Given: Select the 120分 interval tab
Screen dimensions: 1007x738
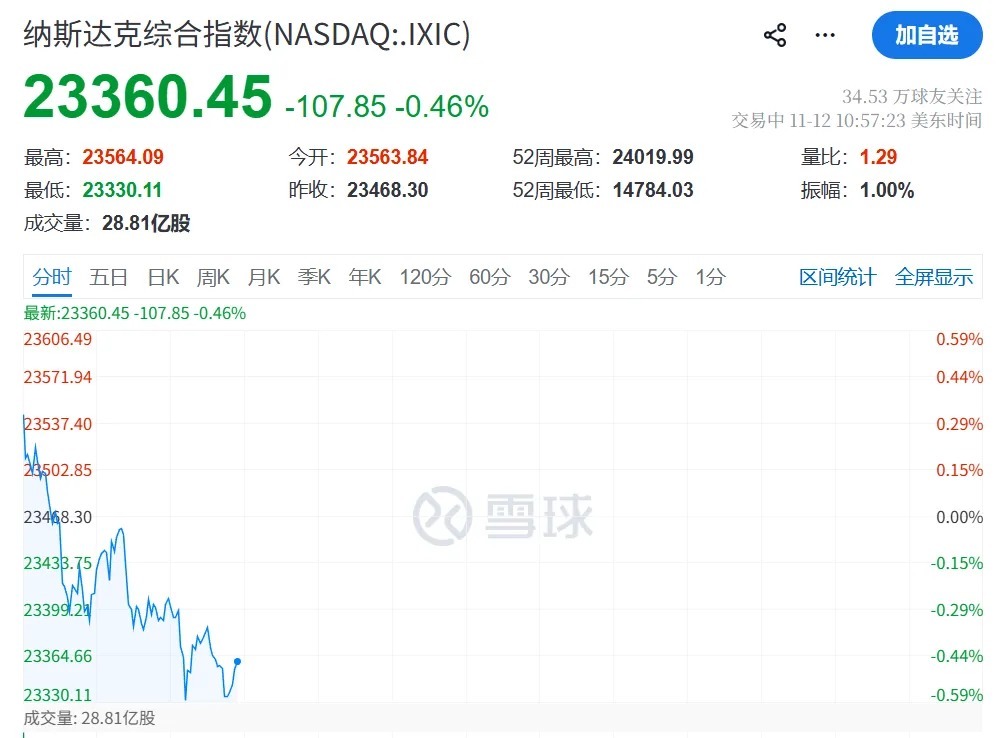Looking at the screenshot, I should tap(425, 278).
